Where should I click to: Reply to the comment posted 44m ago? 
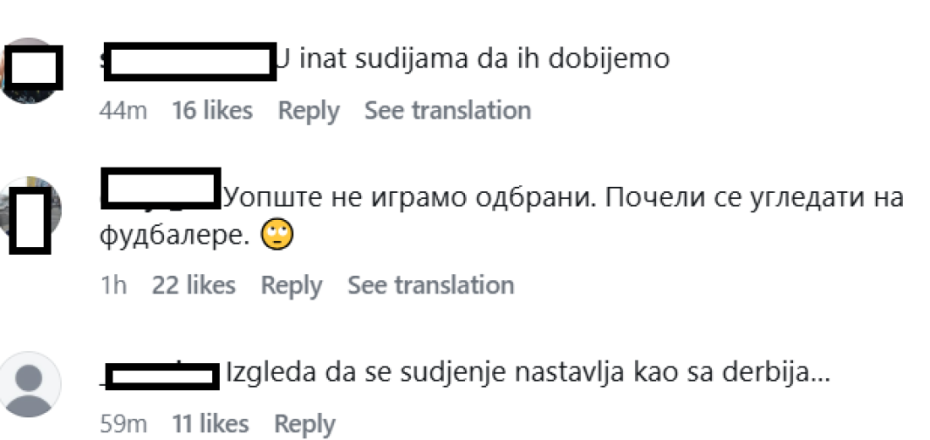[308, 110]
